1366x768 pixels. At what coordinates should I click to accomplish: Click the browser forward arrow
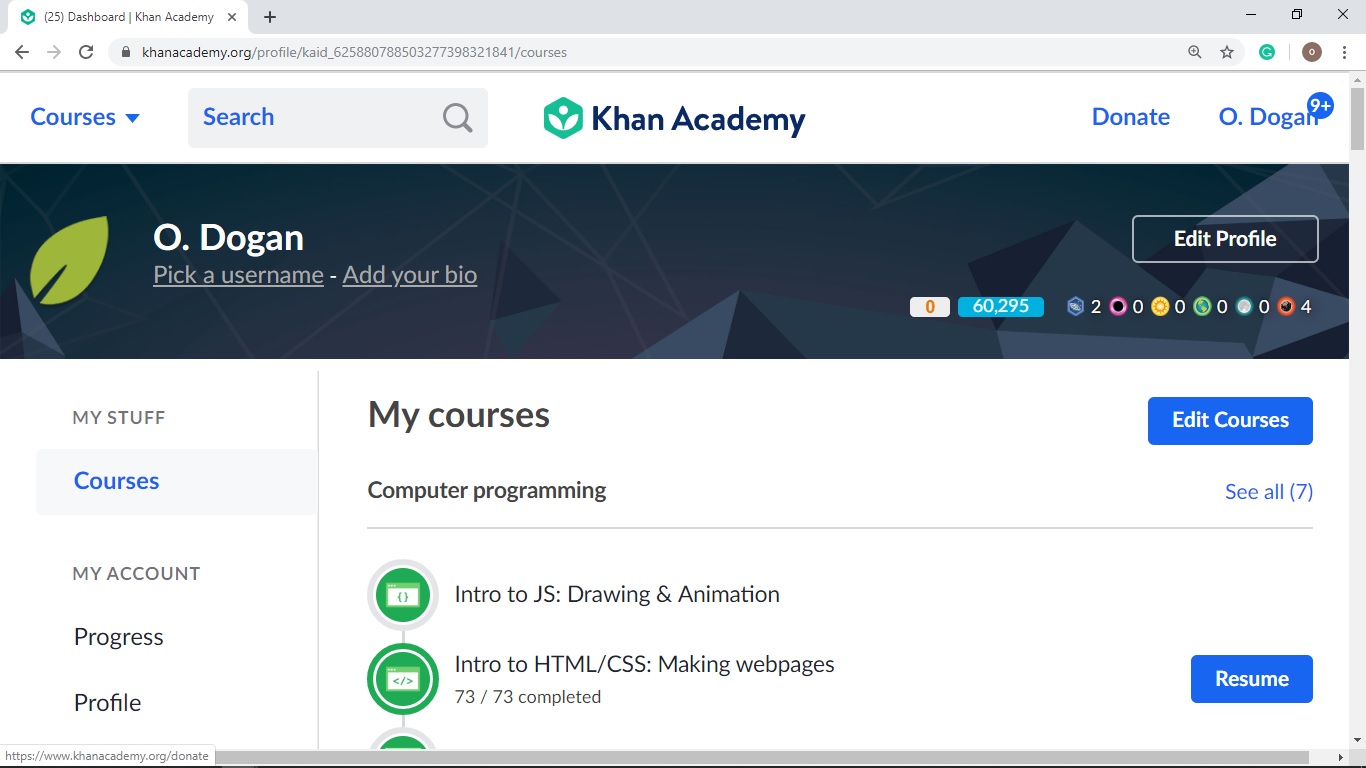(54, 52)
